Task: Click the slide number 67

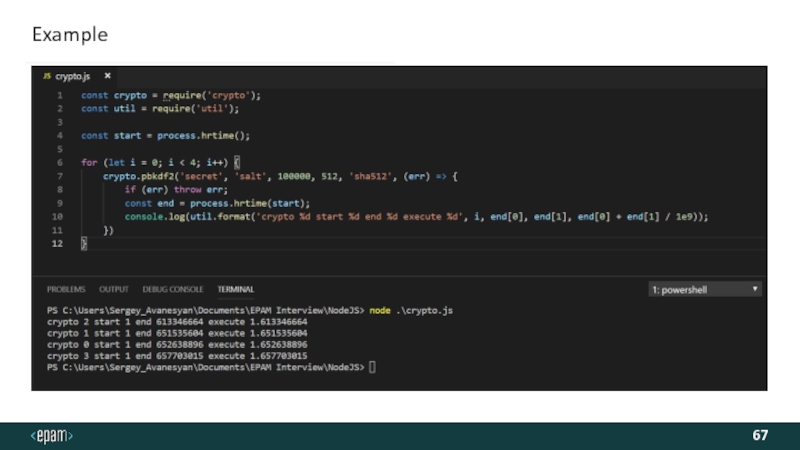Action: 760,436
